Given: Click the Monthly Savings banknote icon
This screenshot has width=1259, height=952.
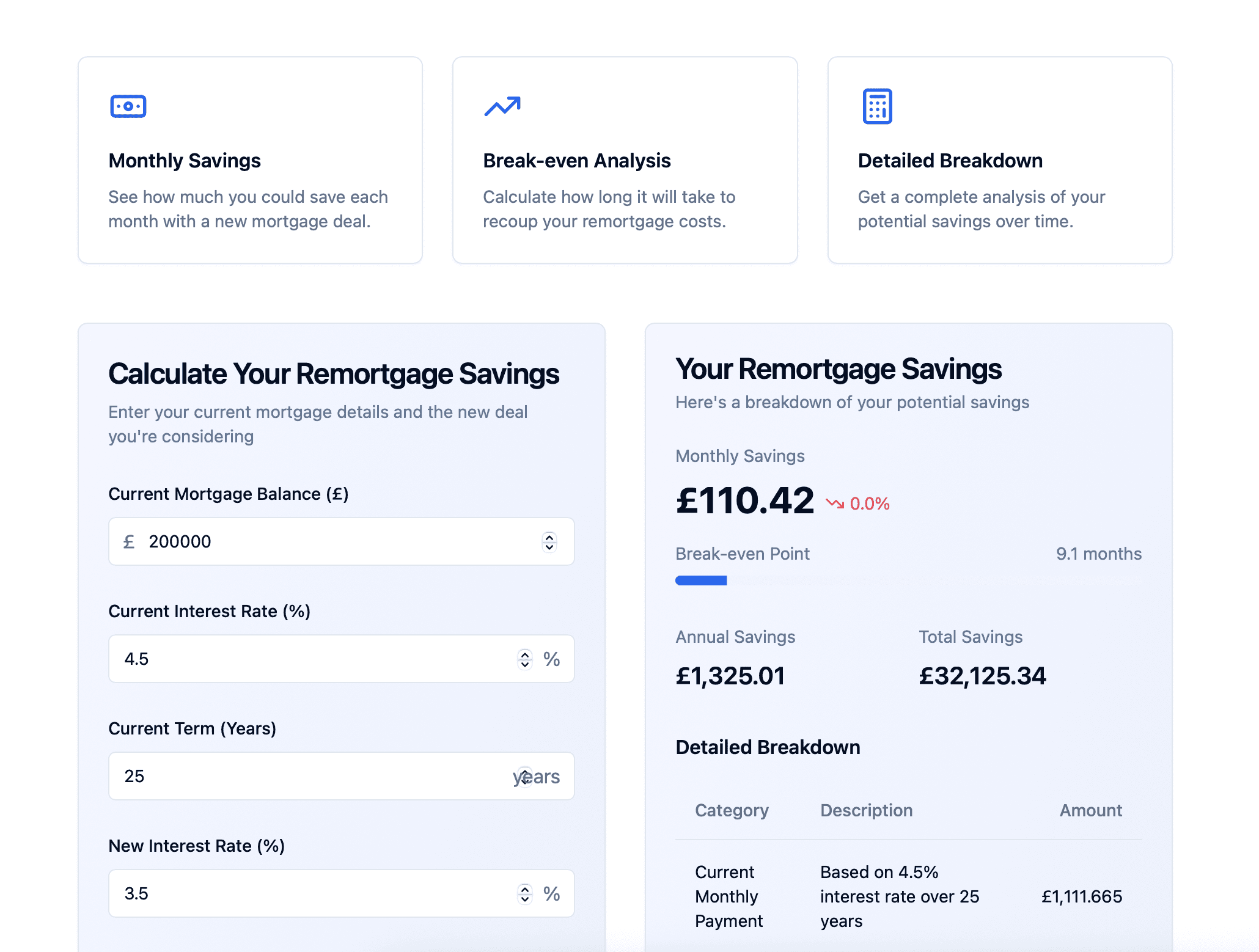Looking at the screenshot, I should (x=127, y=106).
